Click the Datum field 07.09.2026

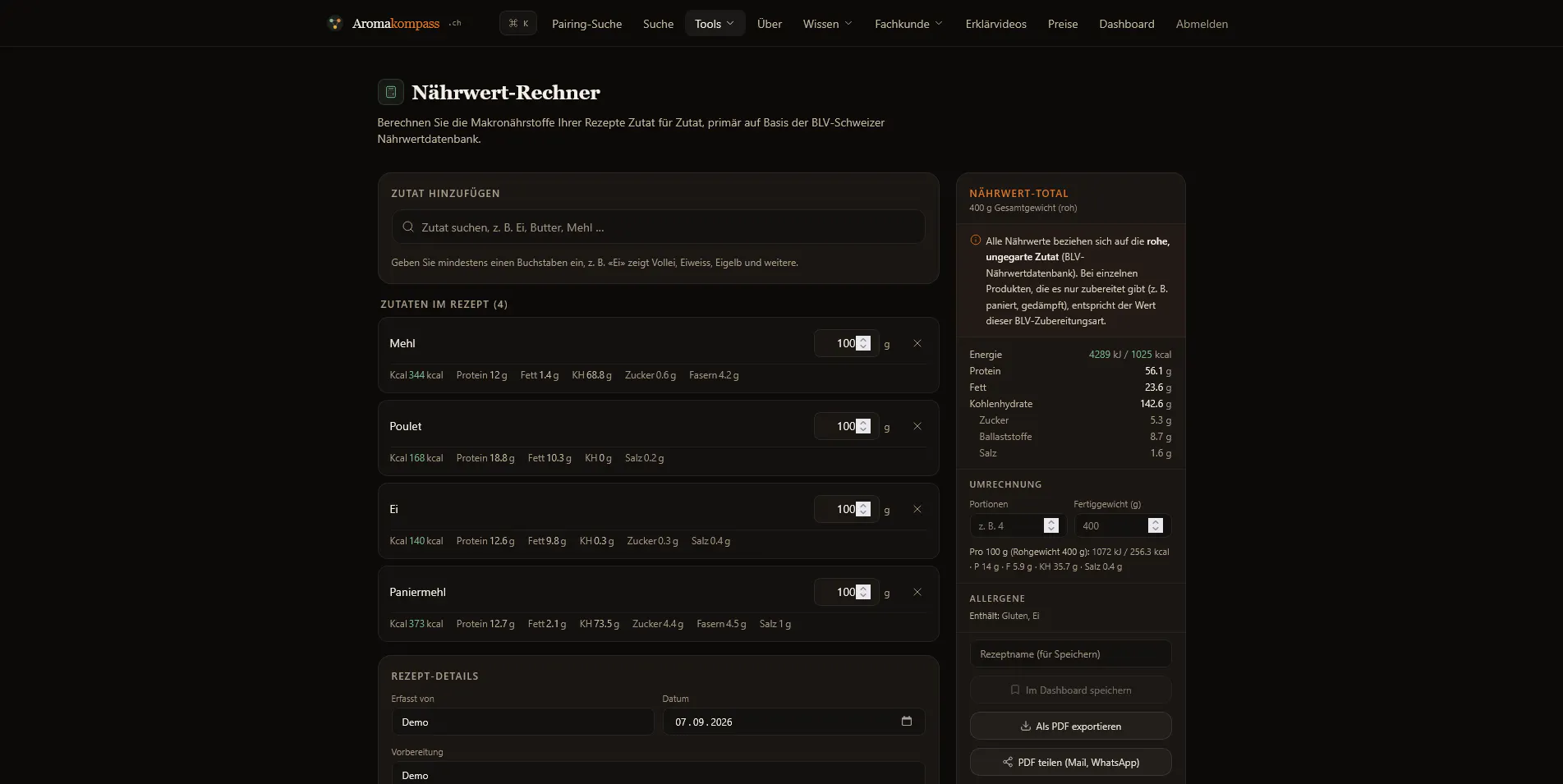(793, 722)
